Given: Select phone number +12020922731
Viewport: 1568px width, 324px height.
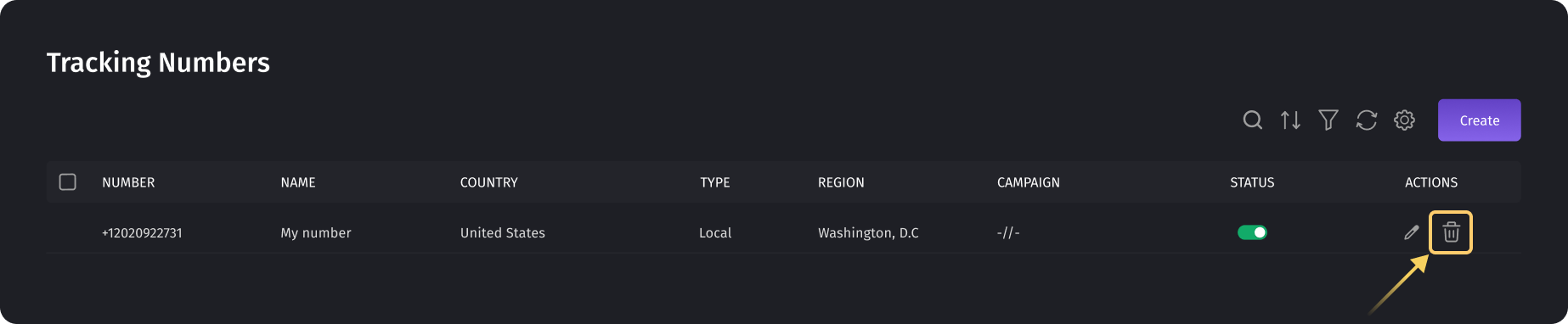Looking at the screenshot, I should 142,232.
